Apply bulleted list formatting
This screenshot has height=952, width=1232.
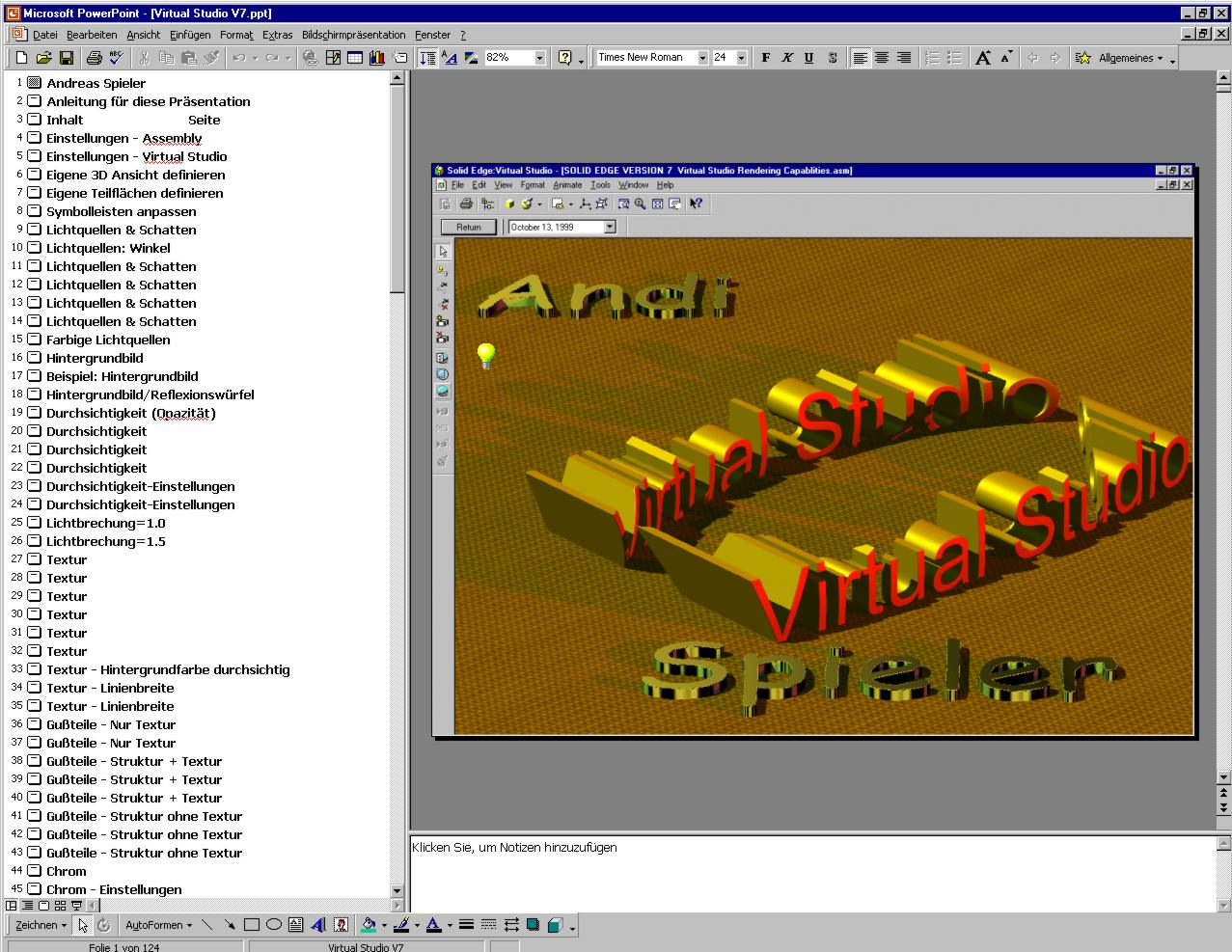pyautogui.click(x=954, y=58)
